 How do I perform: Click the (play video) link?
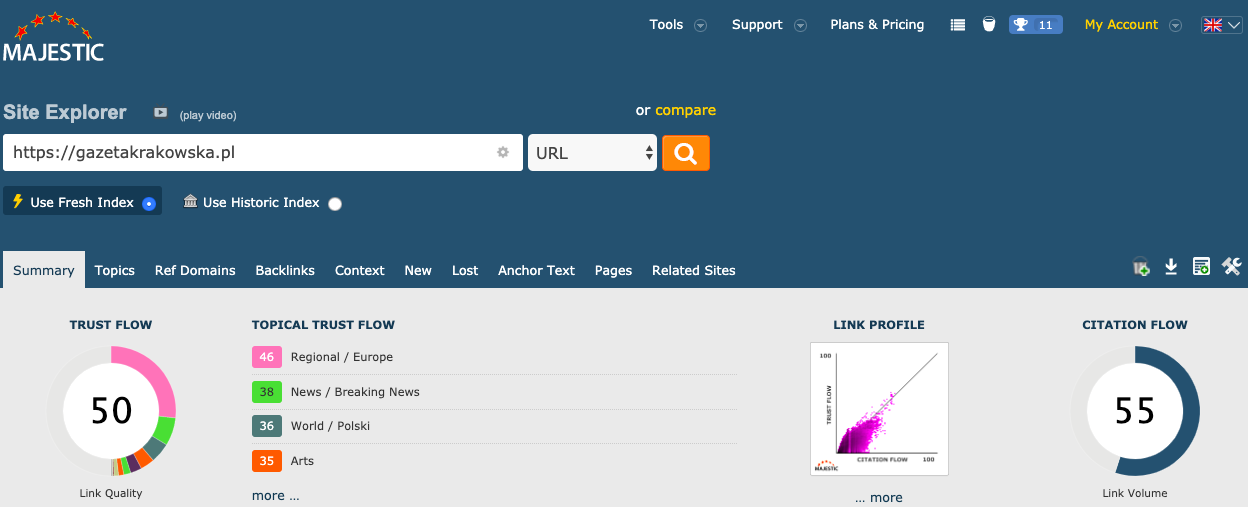point(208,115)
